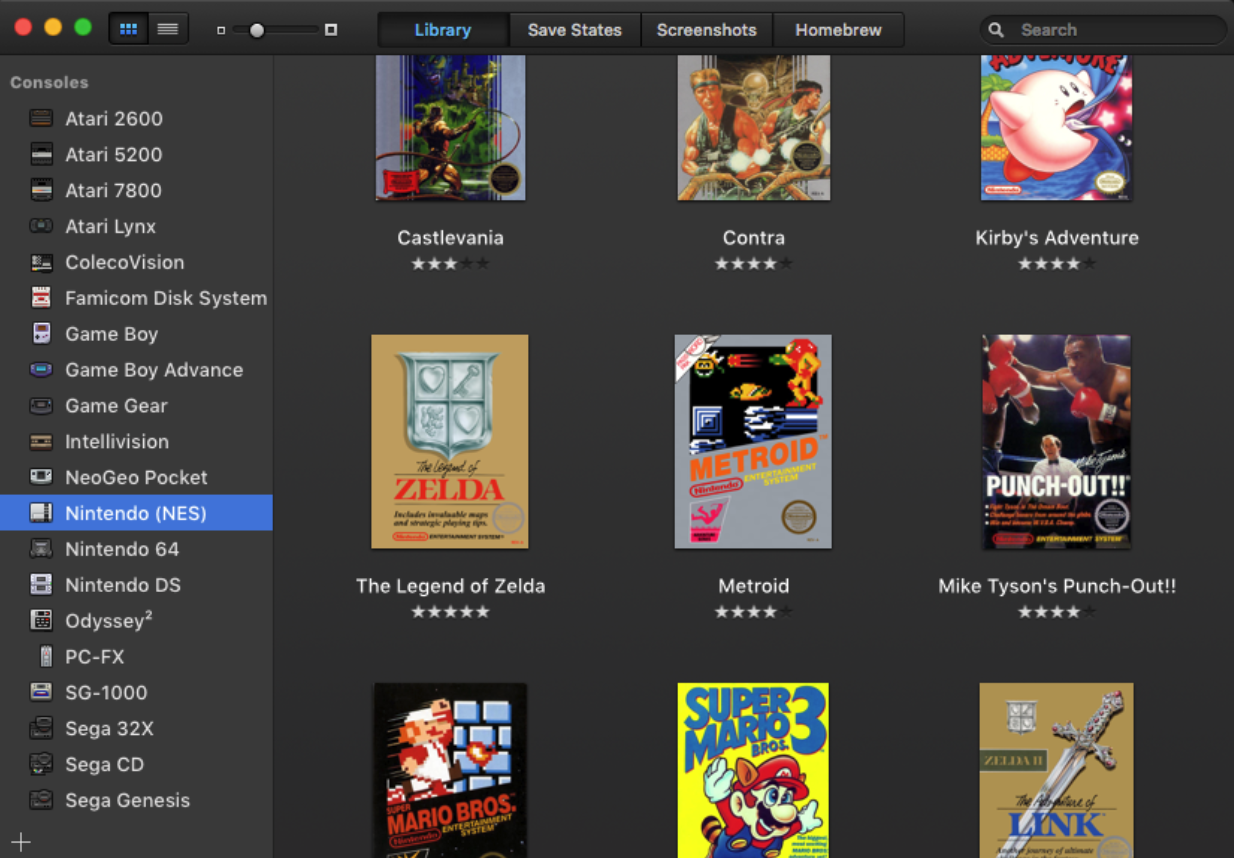1234x858 pixels.
Task: Click the NeoGeo Pocket icon
Action: point(41,478)
